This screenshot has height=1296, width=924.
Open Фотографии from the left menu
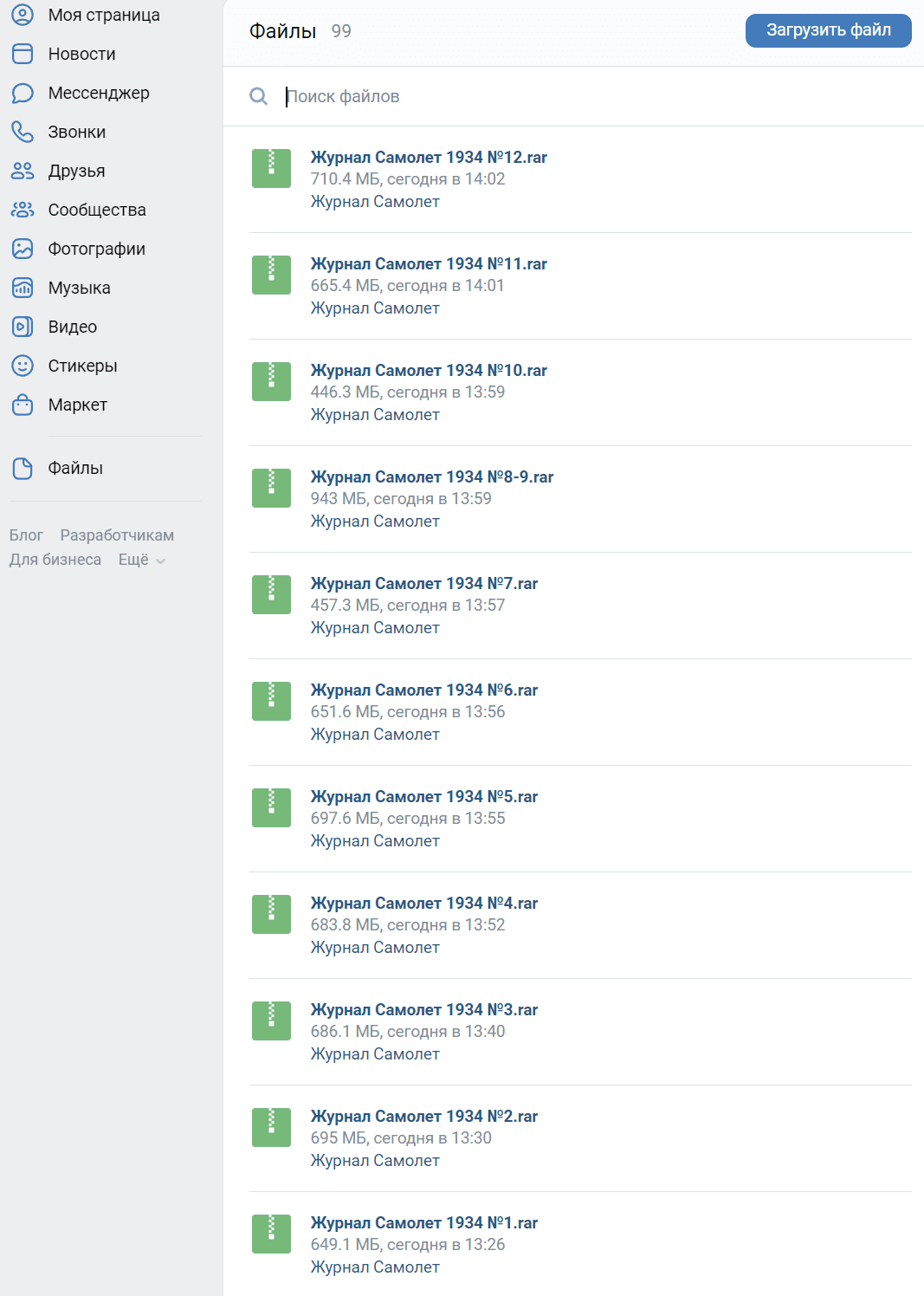[x=96, y=249]
